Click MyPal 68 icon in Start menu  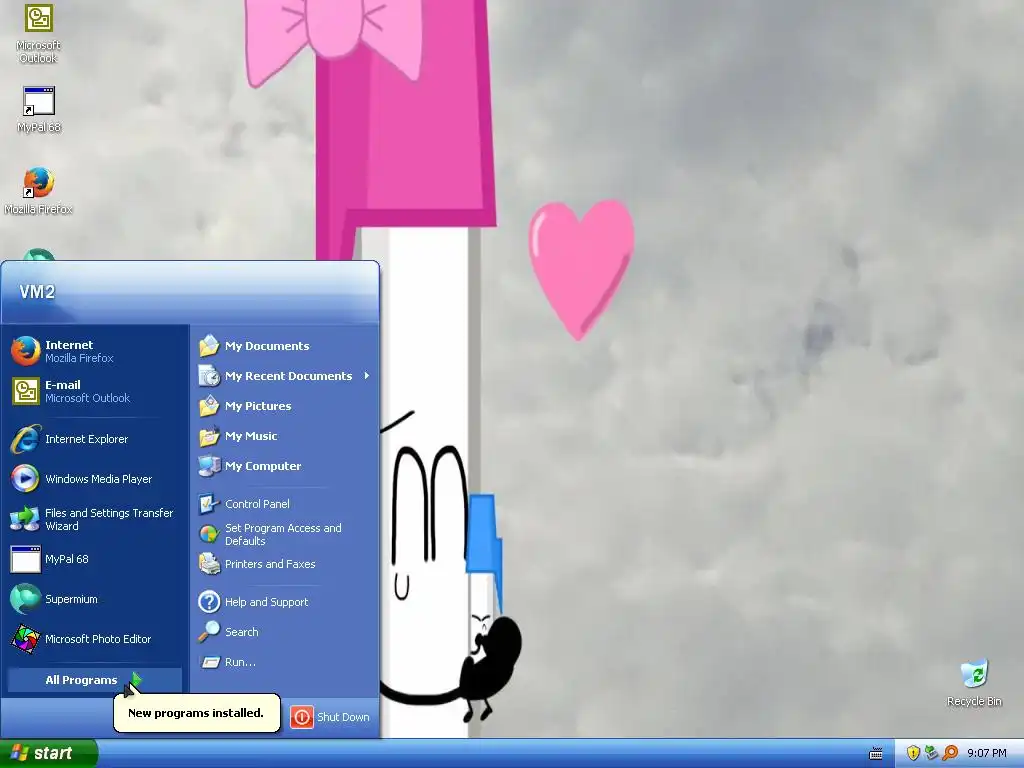pyautogui.click(x=25, y=559)
